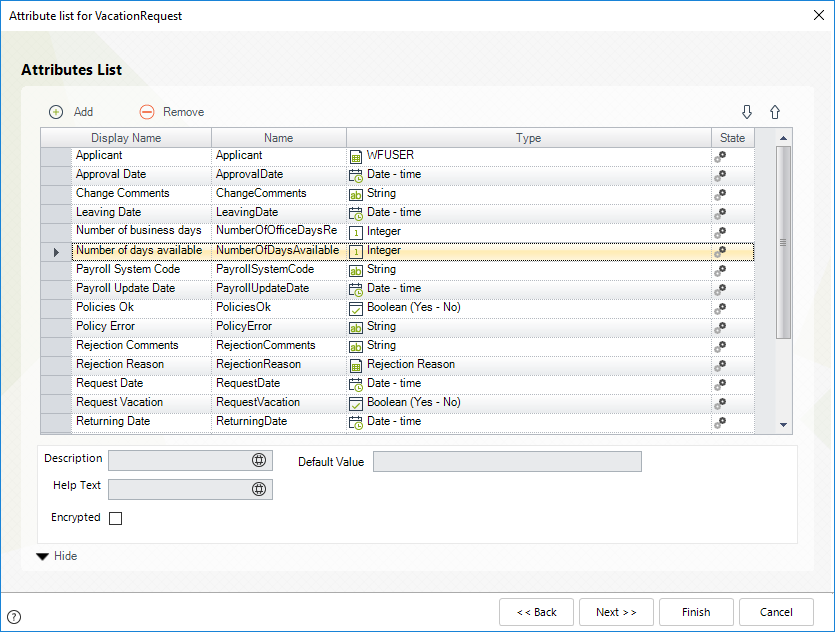Viewport: 835px width, 632px height.
Task: Click the Finish button
Action: coord(696,612)
